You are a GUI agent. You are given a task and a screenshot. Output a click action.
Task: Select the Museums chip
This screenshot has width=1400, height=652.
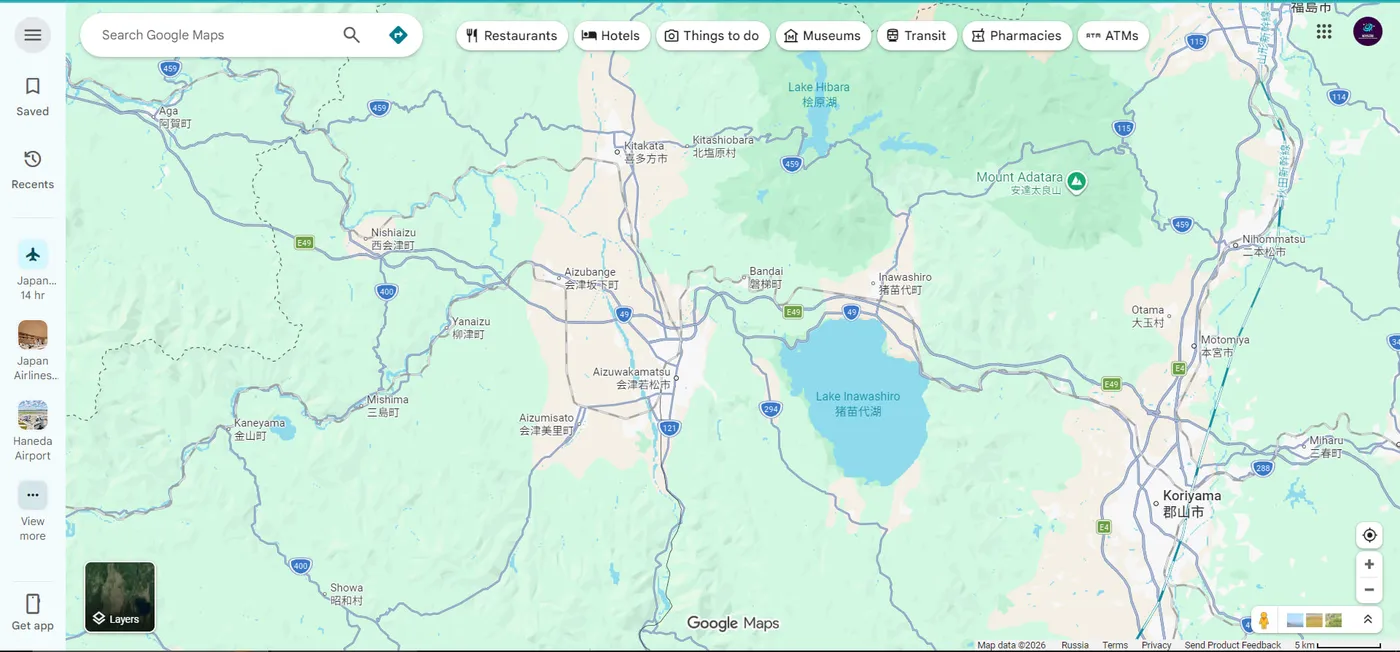click(x=823, y=36)
